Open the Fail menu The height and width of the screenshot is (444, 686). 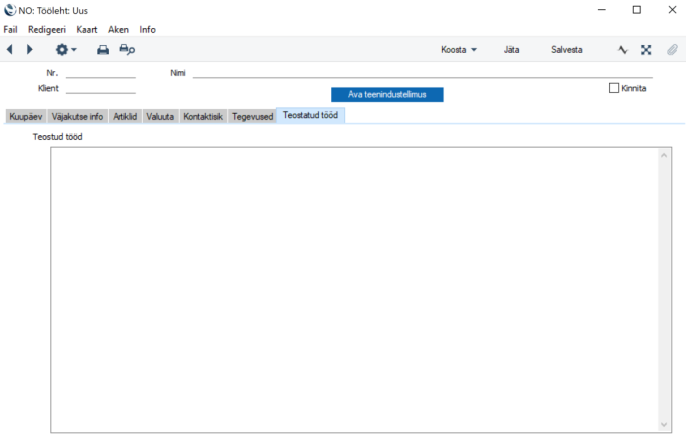tap(10, 29)
